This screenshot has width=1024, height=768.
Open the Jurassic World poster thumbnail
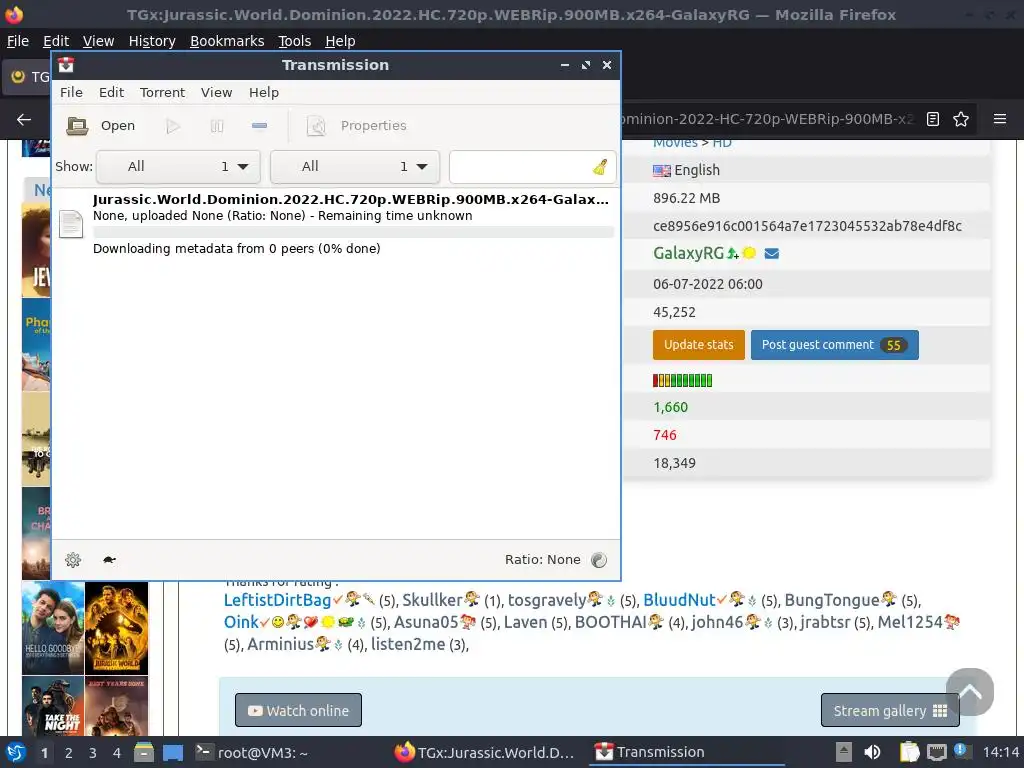pos(116,628)
